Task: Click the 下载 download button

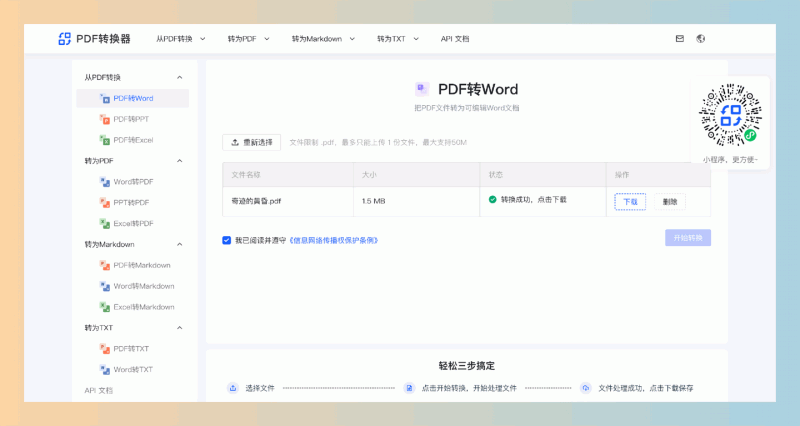Action: click(x=630, y=202)
